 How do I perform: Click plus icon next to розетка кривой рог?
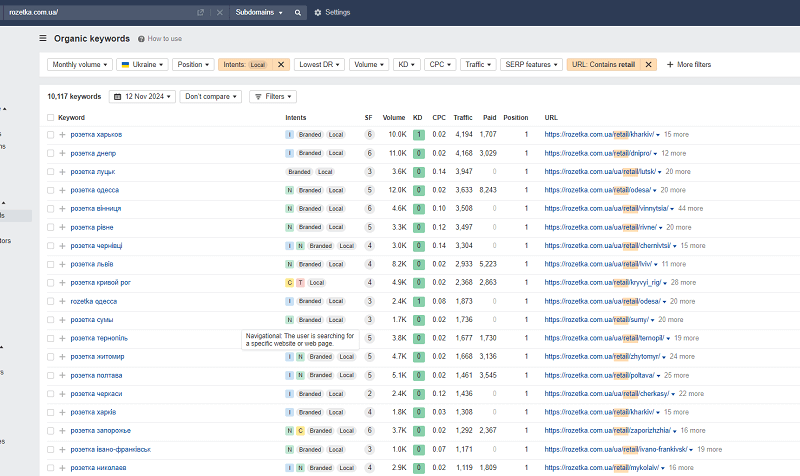click(62, 283)
